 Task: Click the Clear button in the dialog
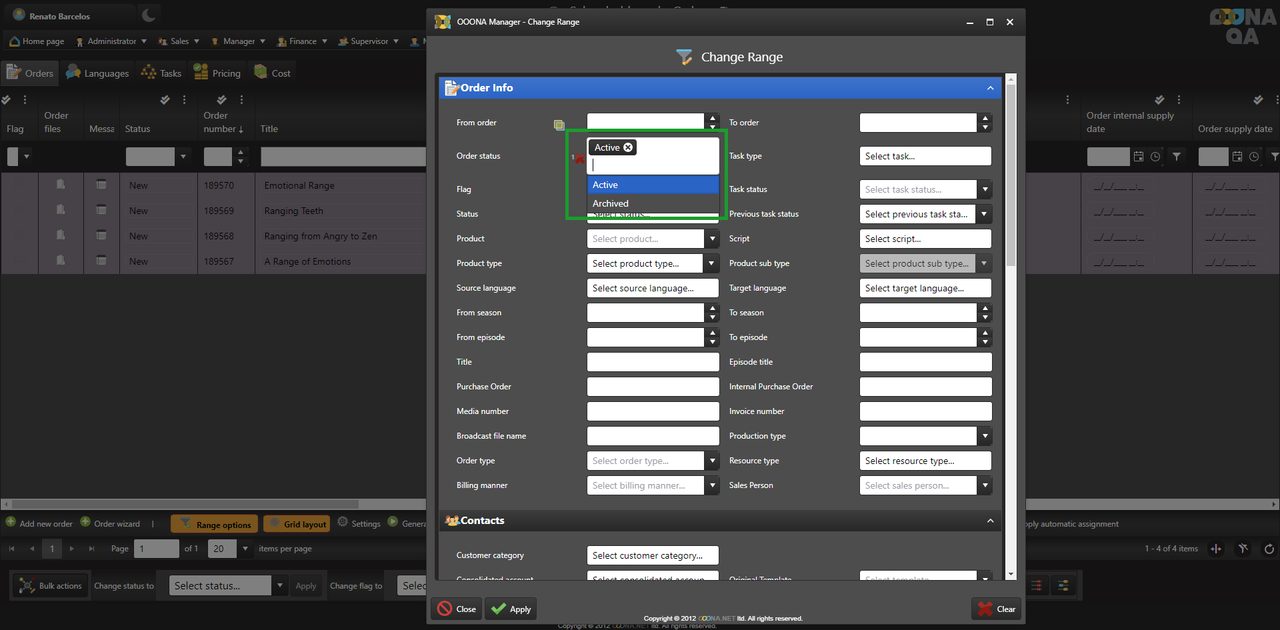(996, 608)
